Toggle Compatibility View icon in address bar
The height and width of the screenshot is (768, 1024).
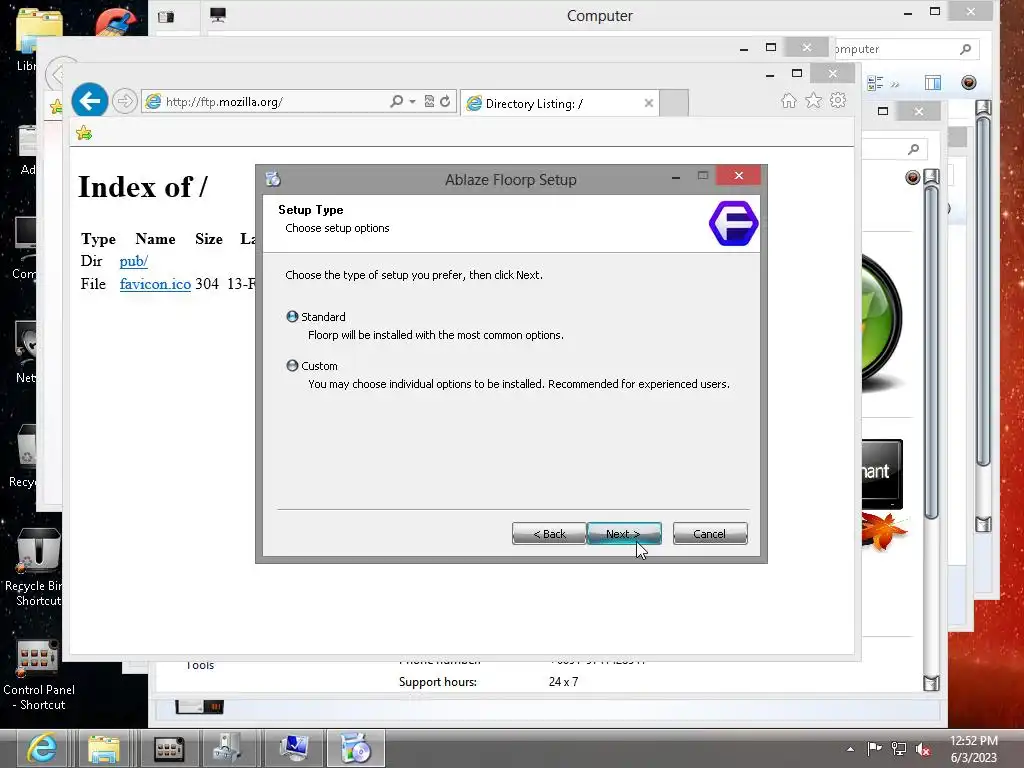[x=429, y=101]
